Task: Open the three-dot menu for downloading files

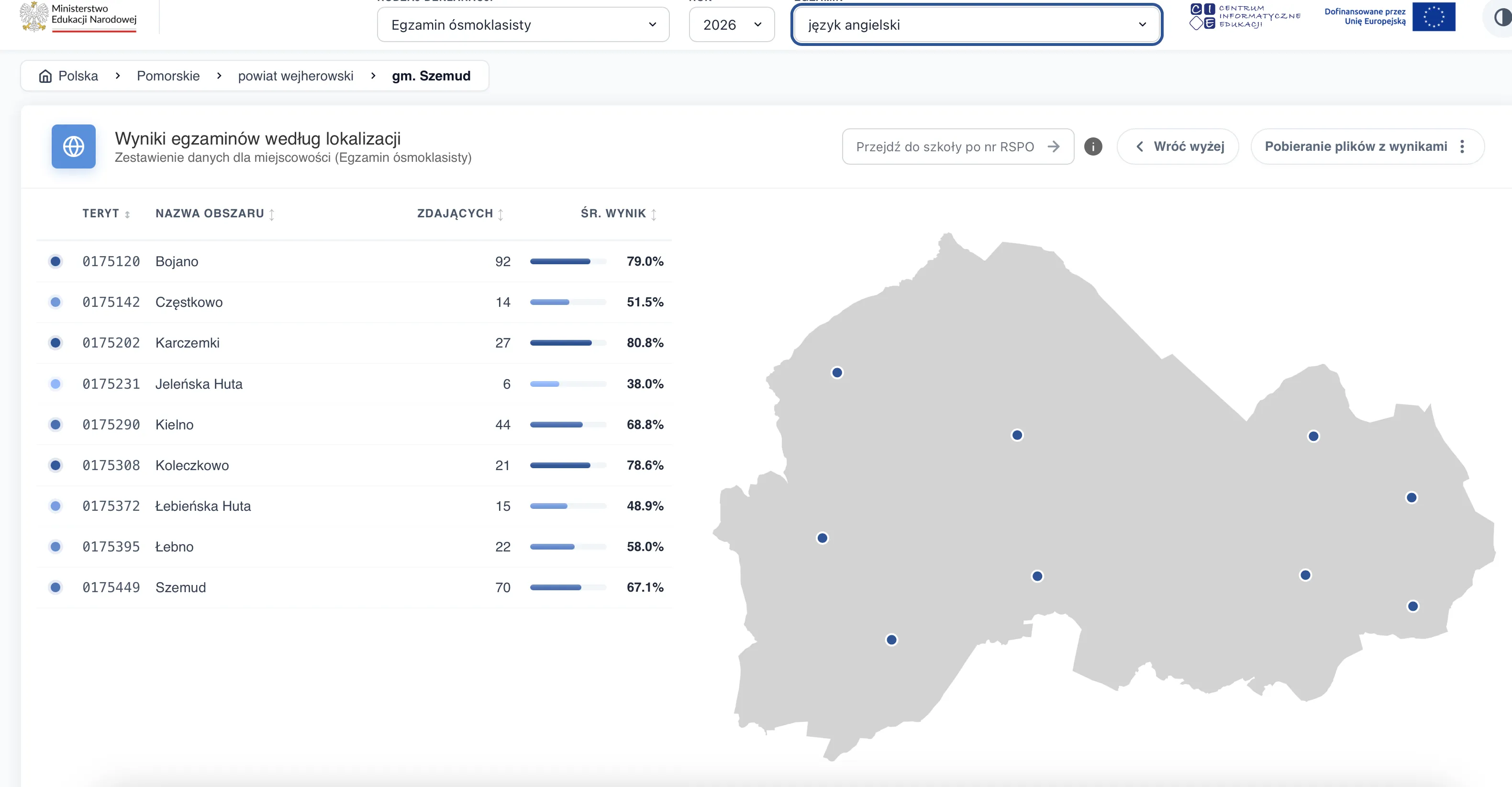Action: tap(1462, 146)
